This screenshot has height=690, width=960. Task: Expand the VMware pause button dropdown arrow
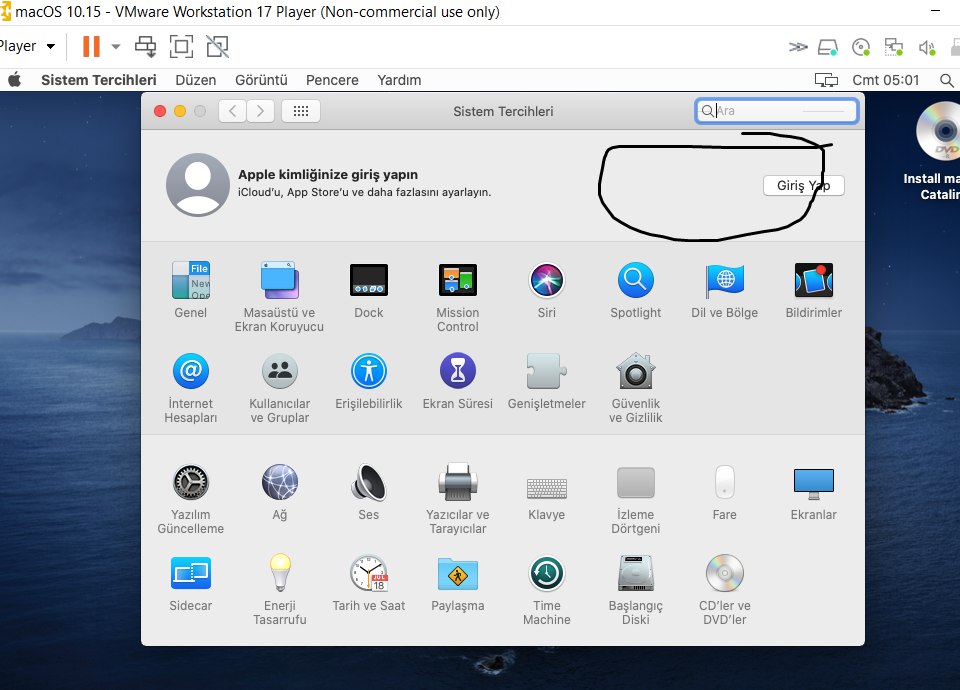click(116, 46)
